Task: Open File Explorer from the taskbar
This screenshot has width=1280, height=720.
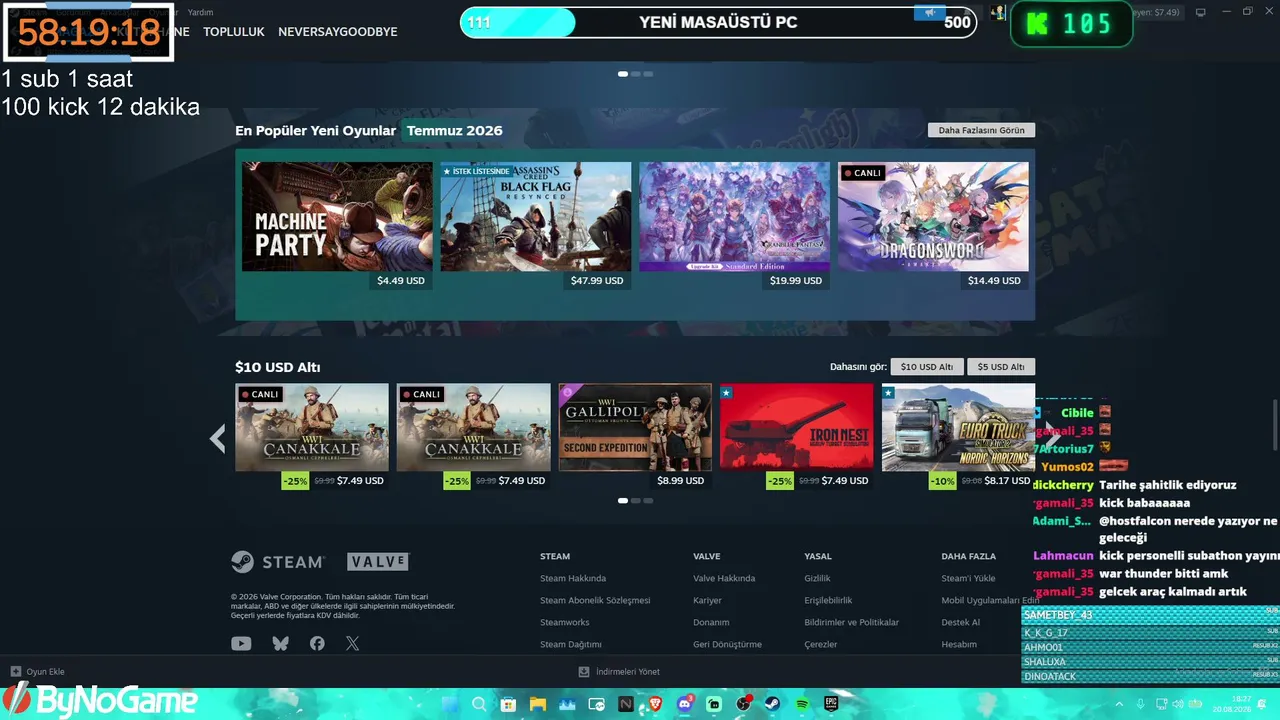Action: coord(538,704)
